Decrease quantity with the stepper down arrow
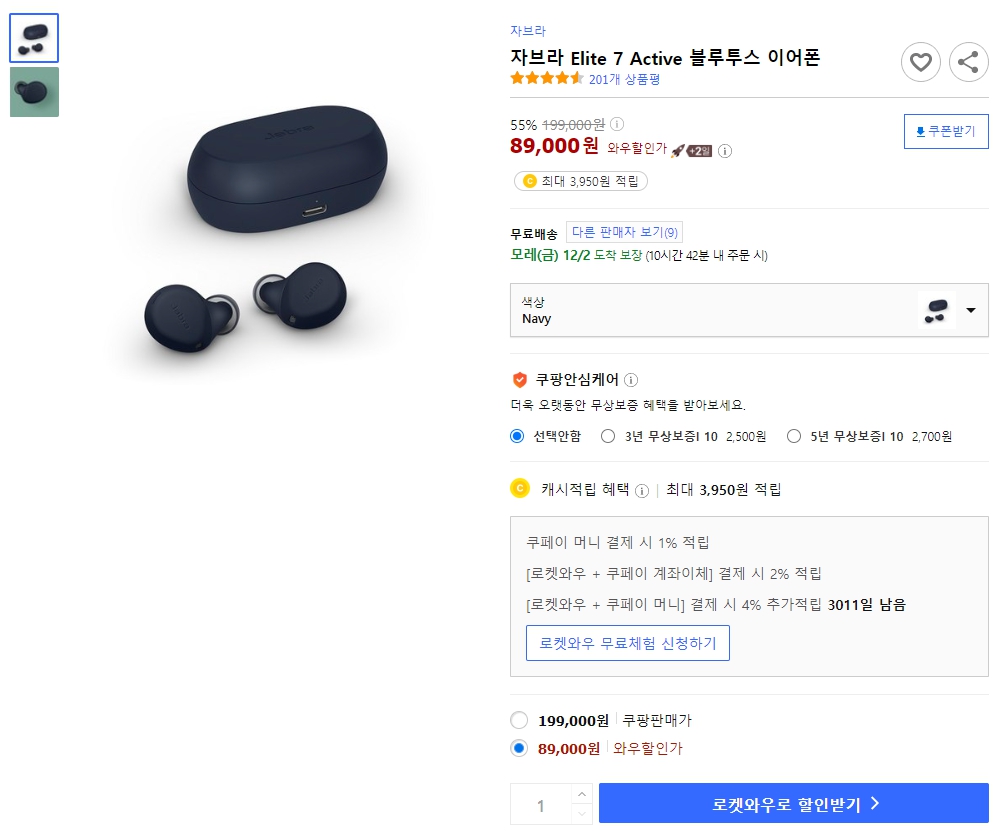Image resolution: width=995 pixels, height=831 pixels. pyautogui.click(x=580, y=812)
